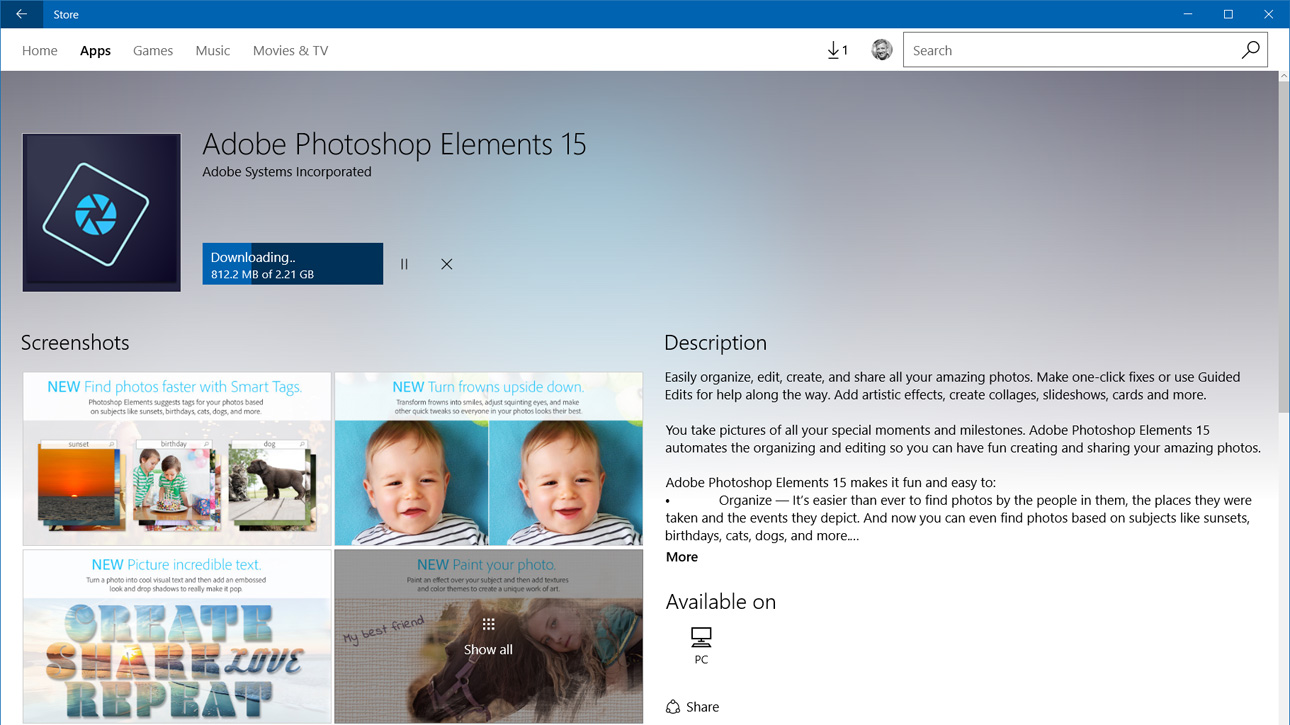This screenshot has width=1290, height=725.
Task: Expand the full description with More
Action: pyautogui.click(x=681, y=556)
